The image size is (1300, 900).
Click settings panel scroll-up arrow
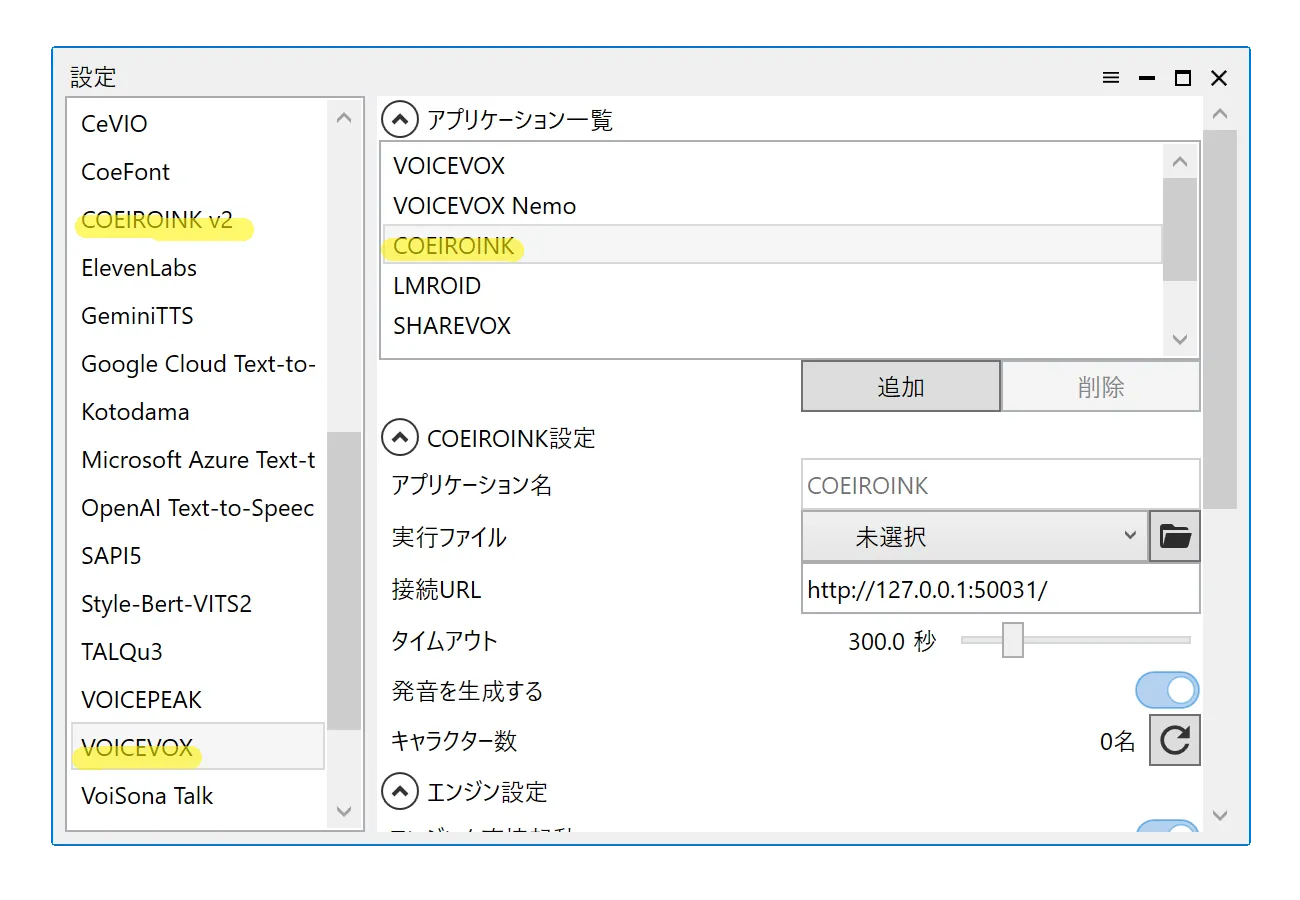[1219, 114]
